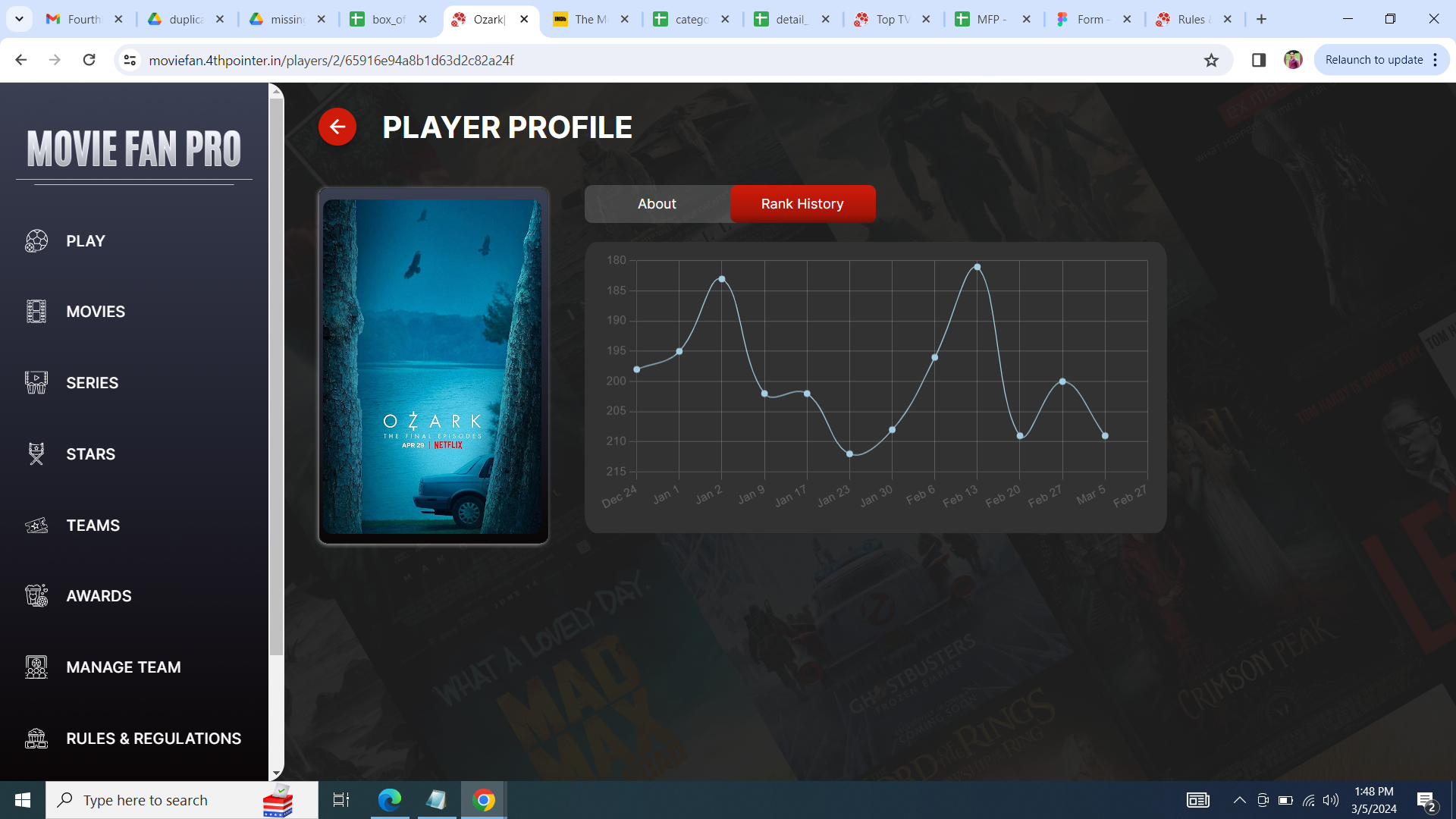Click the AWARDS popcorn icon
This screenshot has height=819, width=1456.
(36, 596)
